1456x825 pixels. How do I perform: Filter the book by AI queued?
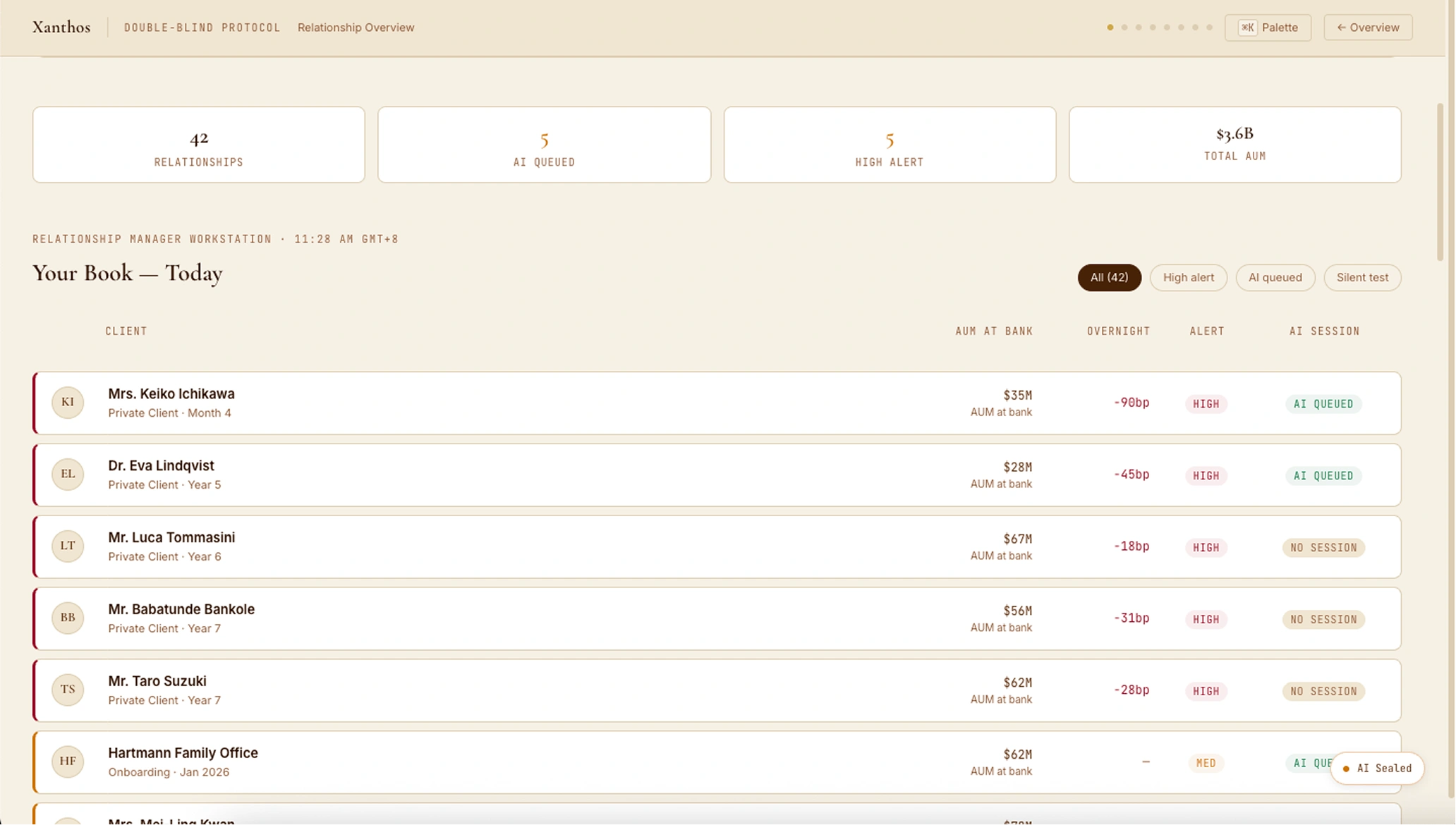coord(1275,277)
